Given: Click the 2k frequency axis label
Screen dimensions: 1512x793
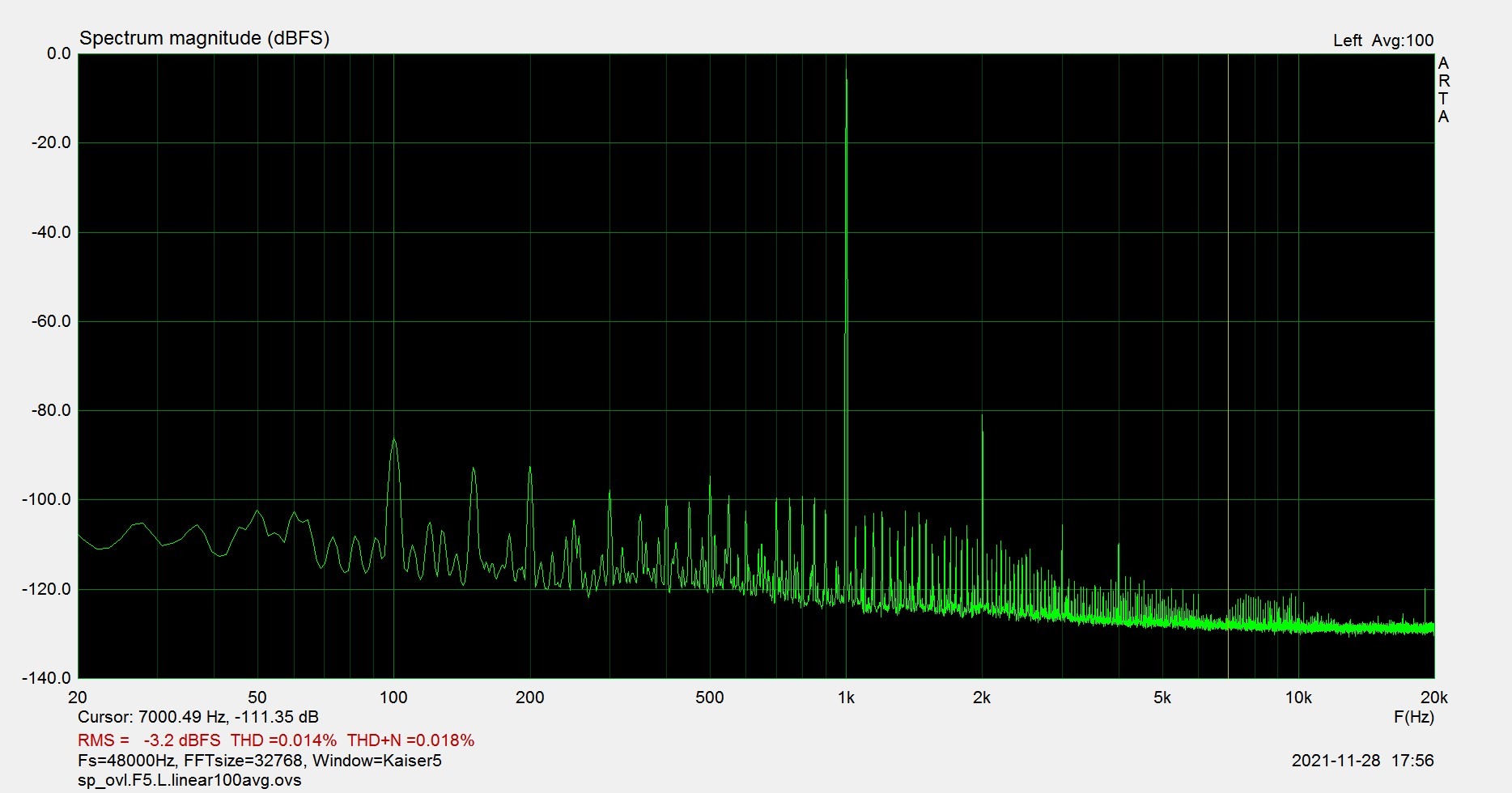Looking at the screenshot, I should click(x=982, y=698).
